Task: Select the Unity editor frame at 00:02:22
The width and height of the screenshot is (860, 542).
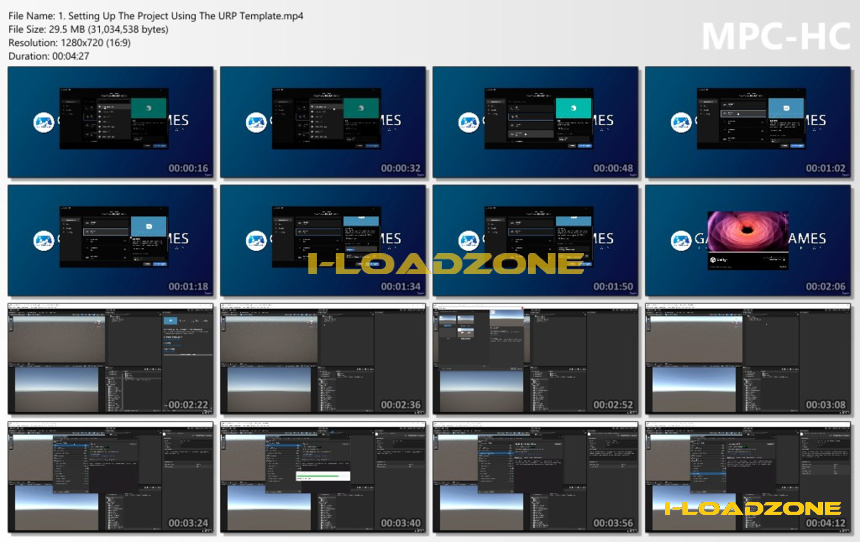Action: coord(110,359)
